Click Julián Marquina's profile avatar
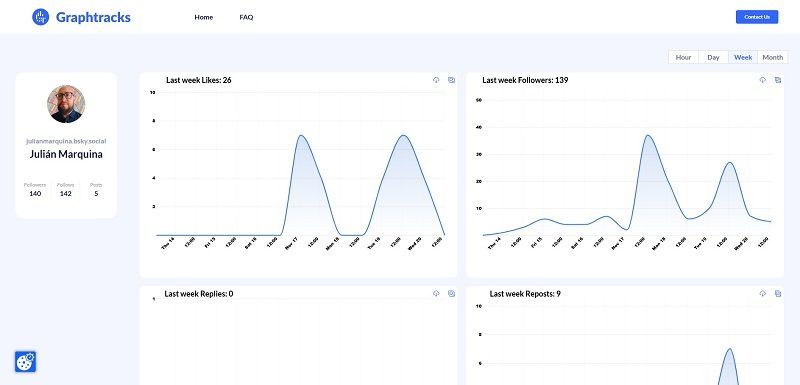 (x=66, y=104)
